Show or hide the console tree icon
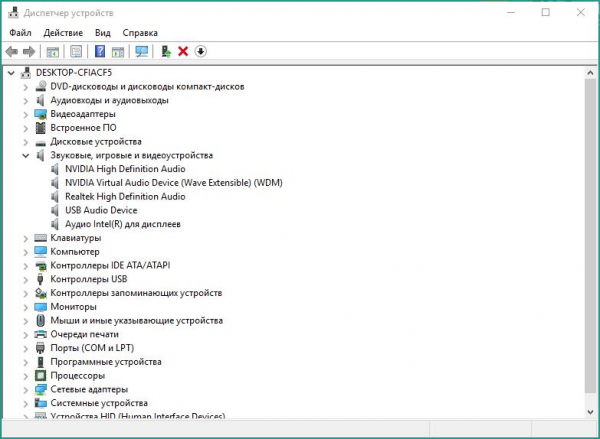This screenshot has width=600, height=439. click(x=52, y=51)
